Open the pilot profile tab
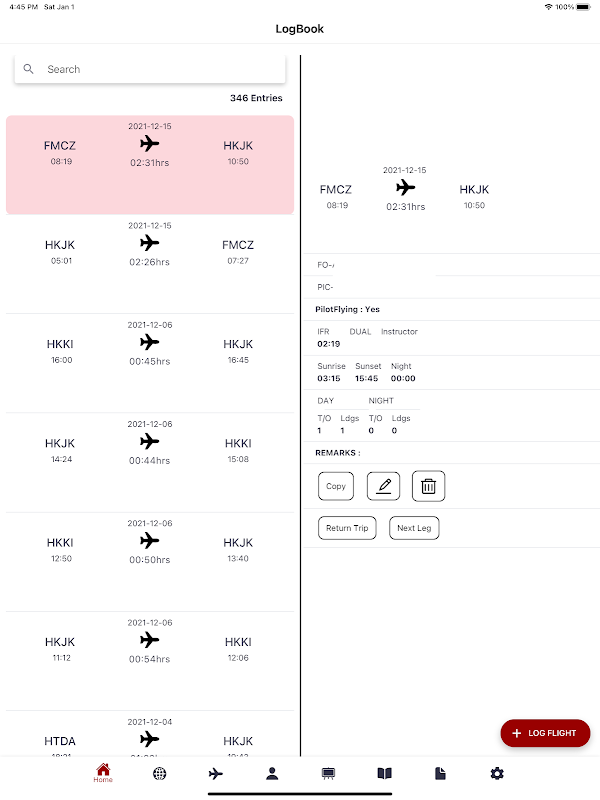This screenshot has width=600, height=800. pyautogui.click(x=272, y=774)
